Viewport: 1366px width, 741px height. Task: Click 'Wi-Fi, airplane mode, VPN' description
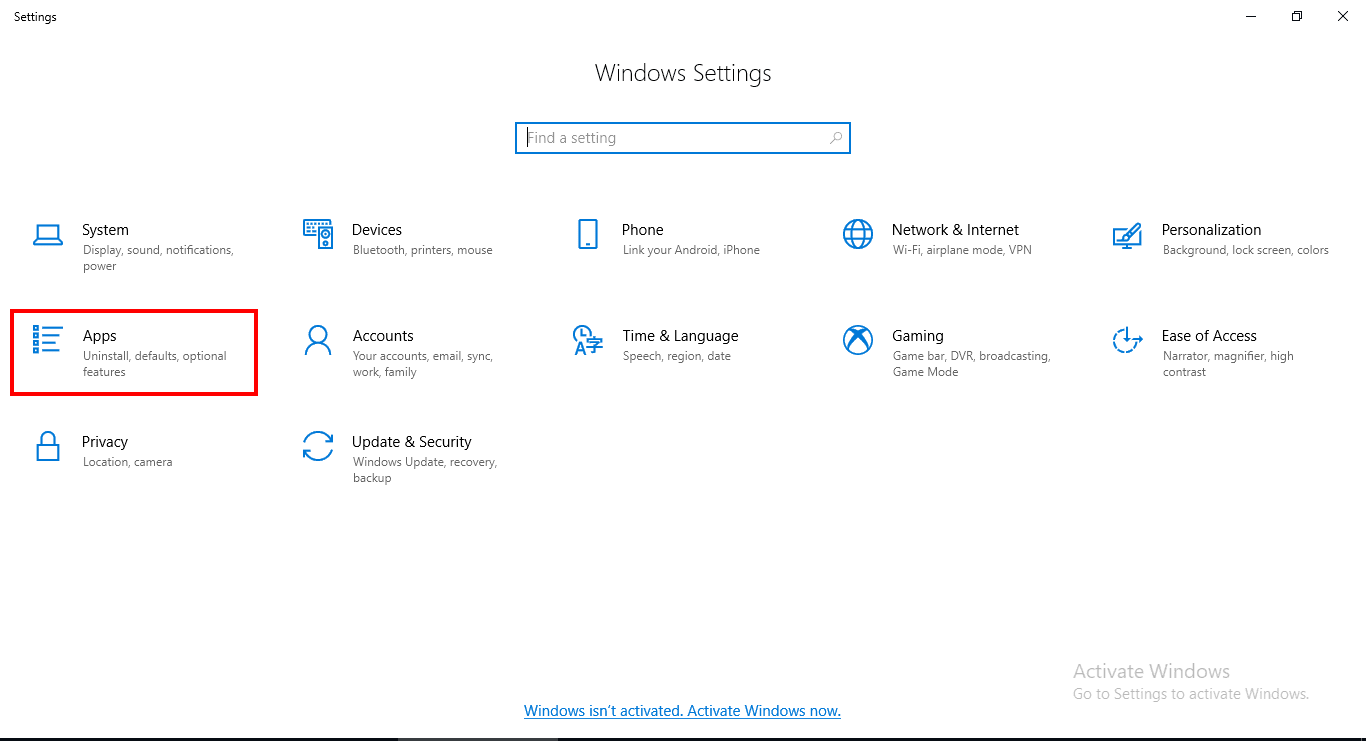click(x=962, y=250)
